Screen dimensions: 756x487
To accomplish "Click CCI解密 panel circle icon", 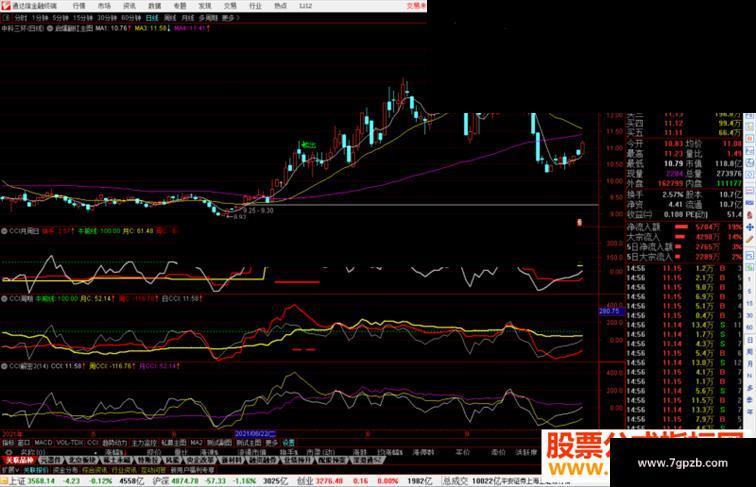I will tap(4, 366).
